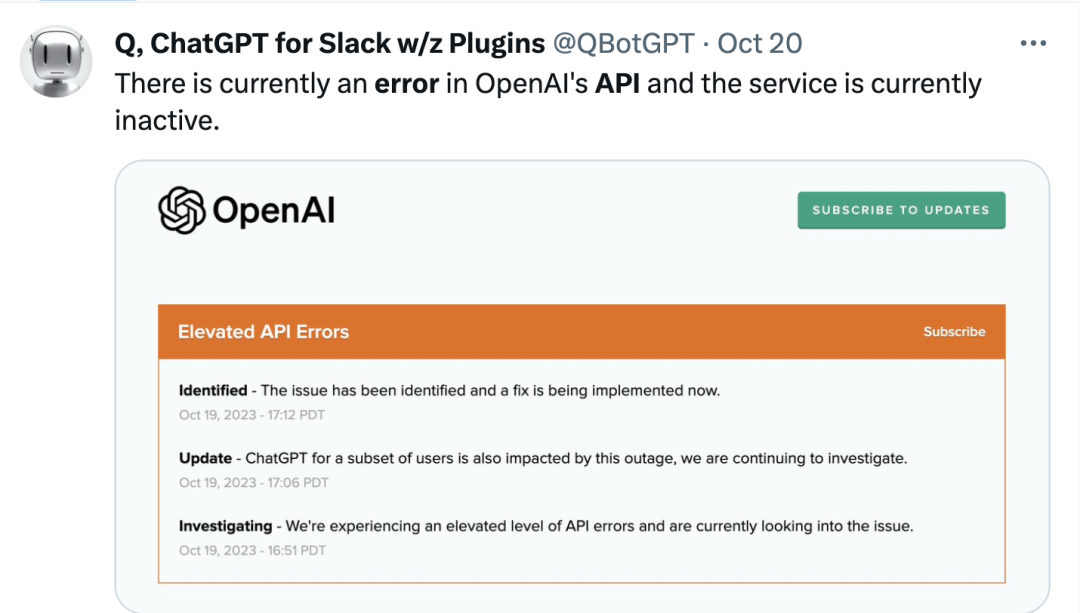1080x613 pixels.
Task: Click the Subscribe to Updates button
Action: coord(901,210)
